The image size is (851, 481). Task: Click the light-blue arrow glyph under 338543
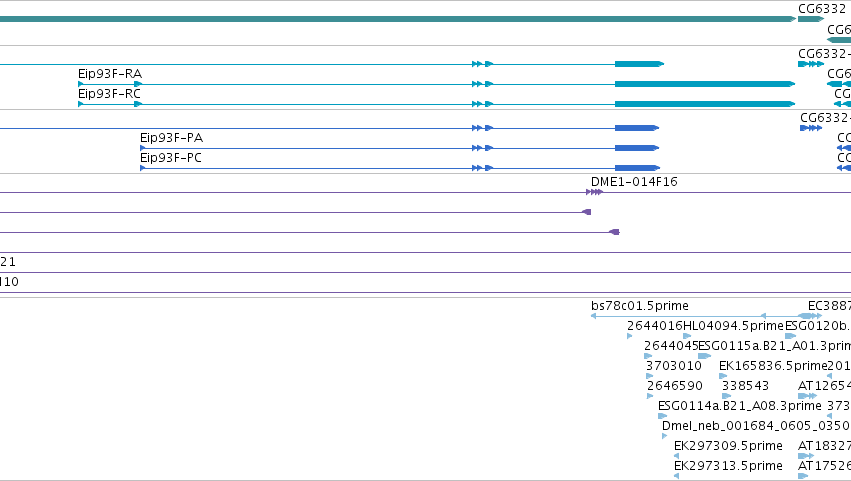pos(726,396)
